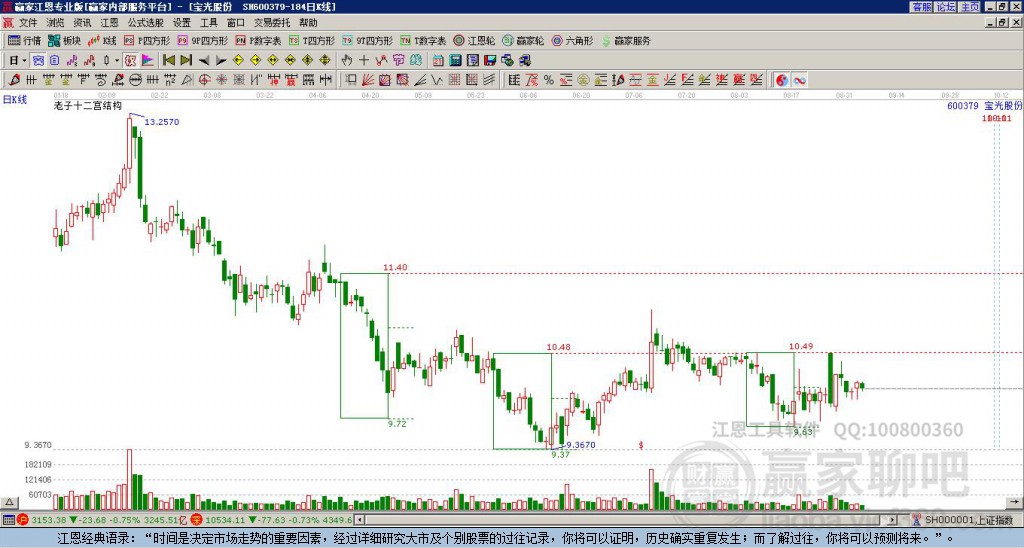Open the 9T四方形 tool

tap(368, 40)
